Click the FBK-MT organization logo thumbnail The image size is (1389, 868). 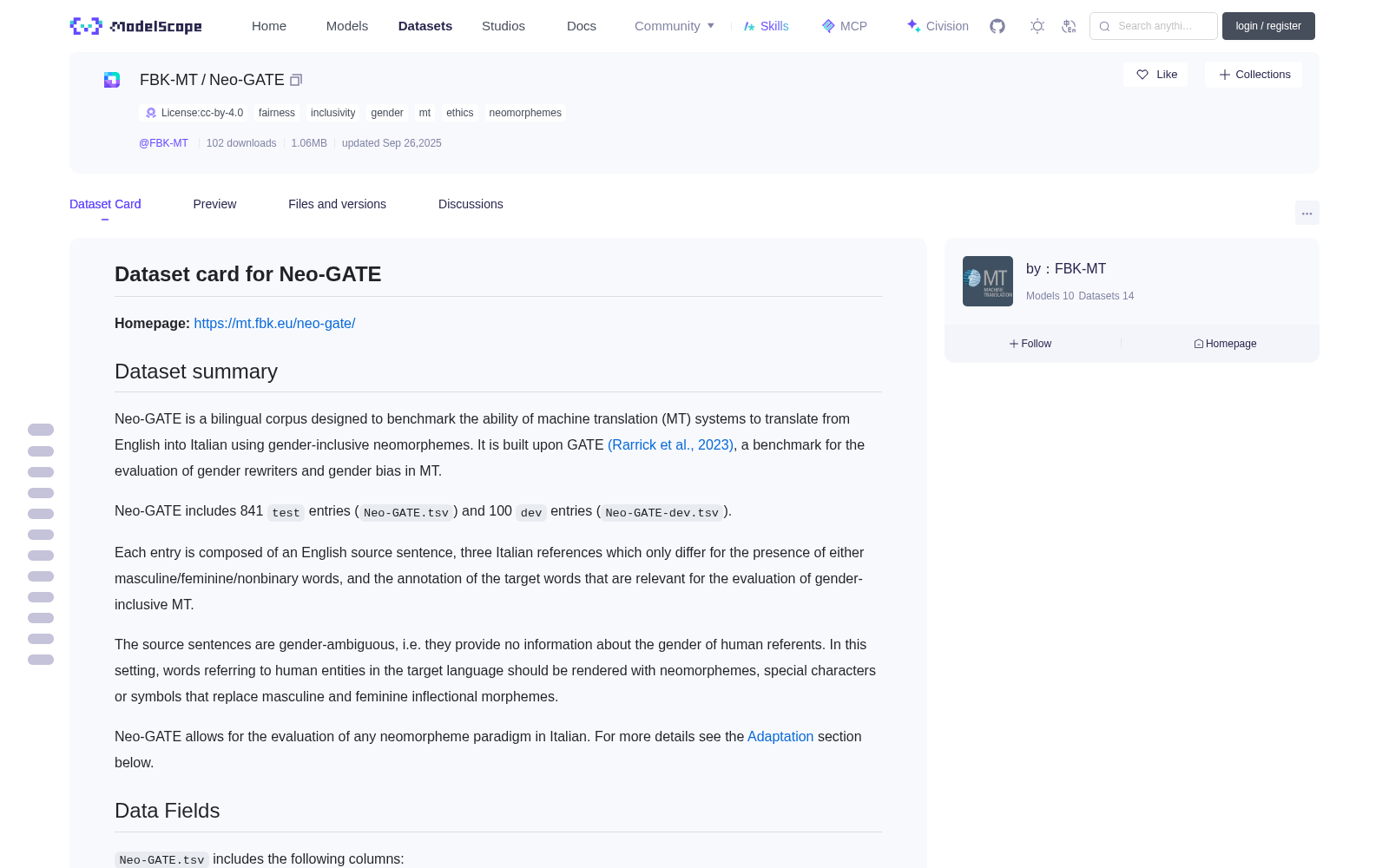[988, 281]
